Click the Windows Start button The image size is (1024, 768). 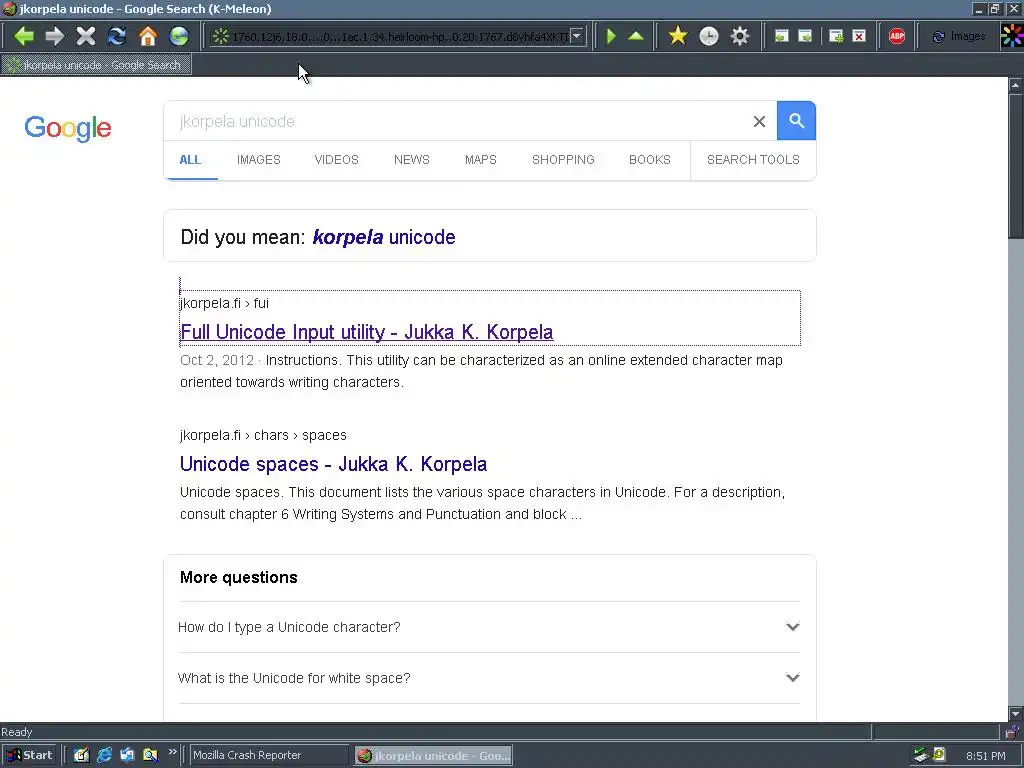point(30,755)
